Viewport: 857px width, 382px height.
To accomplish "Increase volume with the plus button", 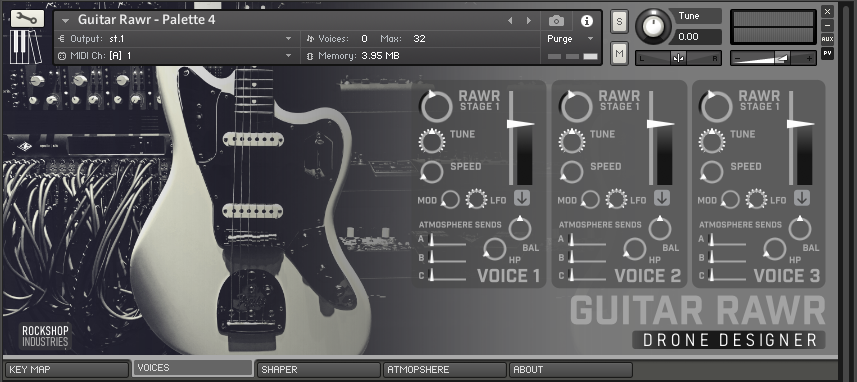I will [x=809, y=58].
